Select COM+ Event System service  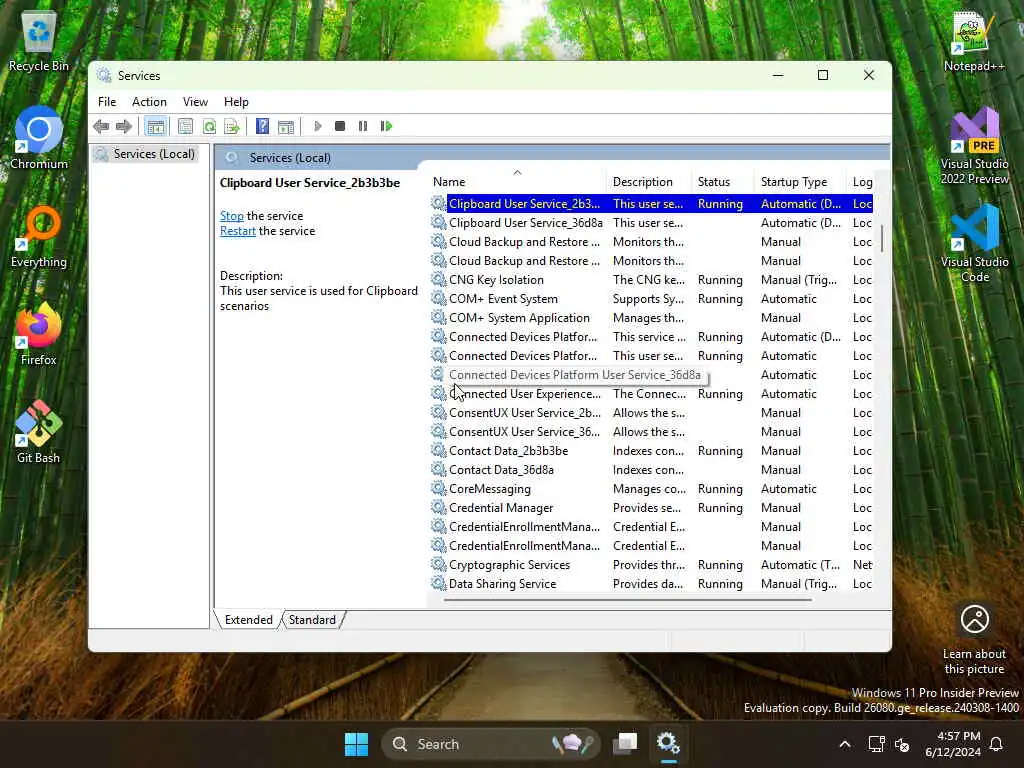[x=652, y=298]
